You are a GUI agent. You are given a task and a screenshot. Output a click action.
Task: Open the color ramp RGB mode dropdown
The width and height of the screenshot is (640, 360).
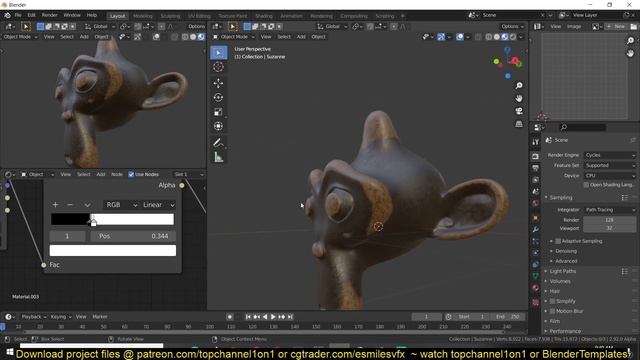pos(121,205)
